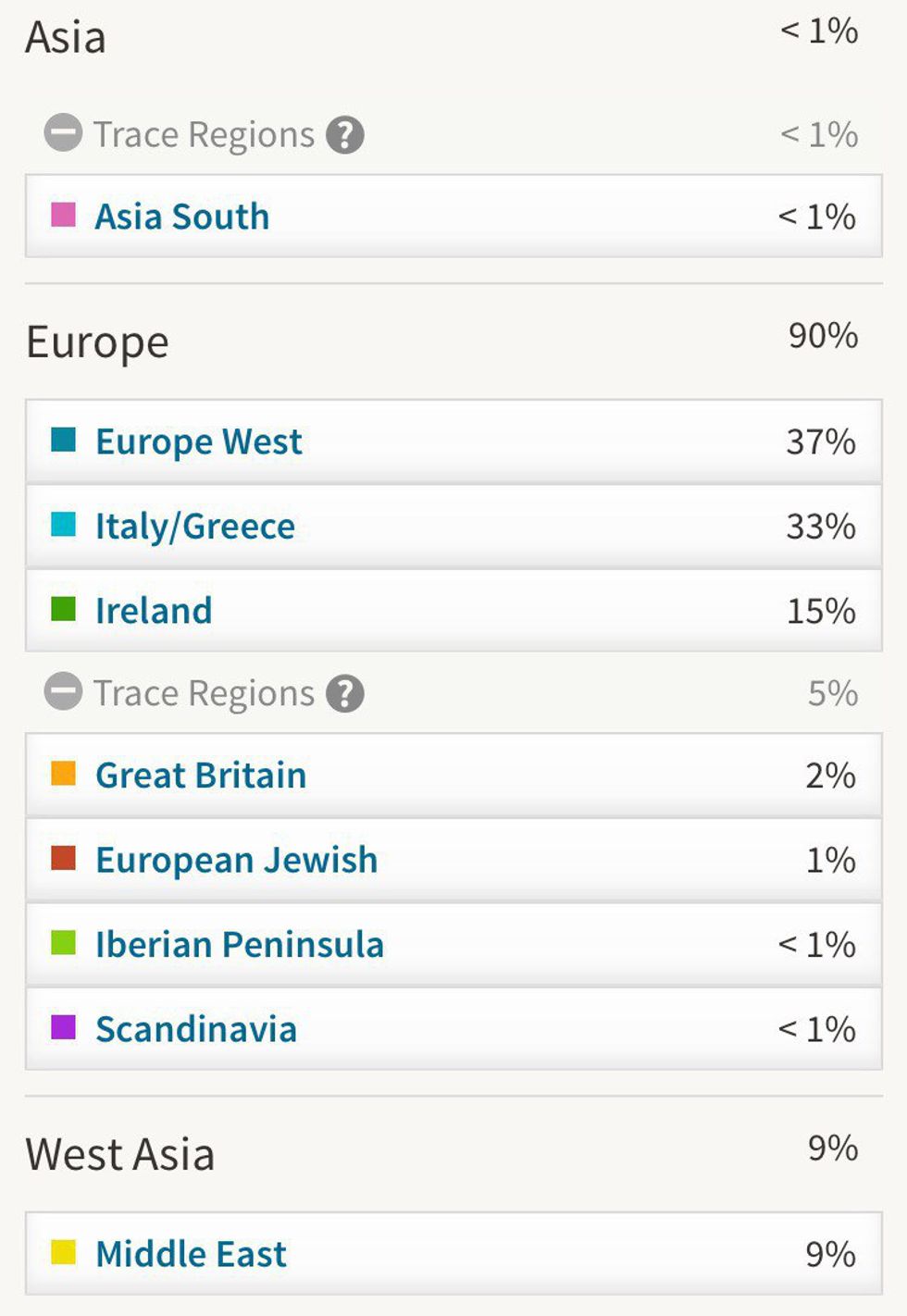The image size is (907, 1316).
Task: Select the Iberian Peninsula region
Action: pyautogui.click(x=453, y=944)
